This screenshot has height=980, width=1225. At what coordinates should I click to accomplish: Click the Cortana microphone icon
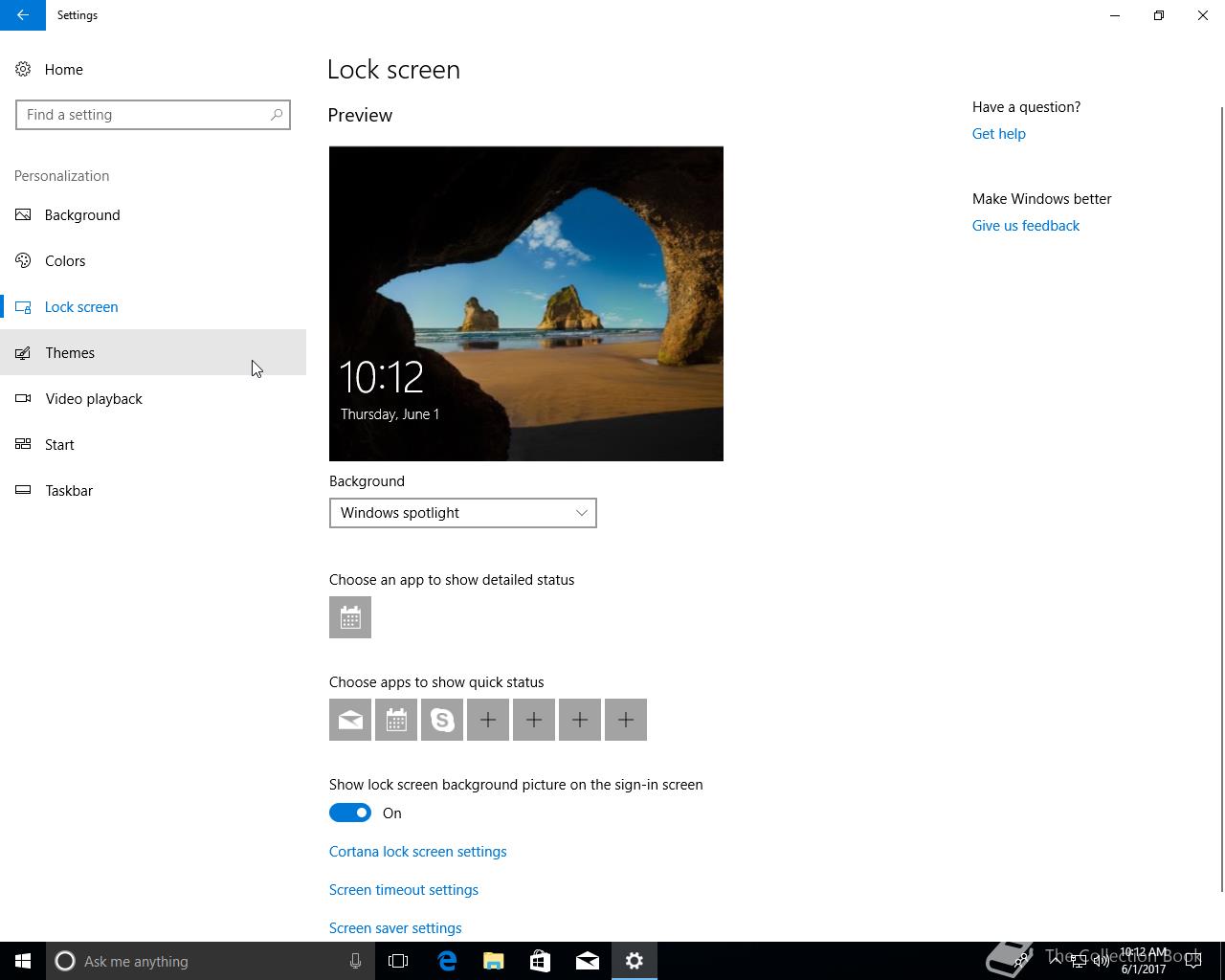pos(355,961)
